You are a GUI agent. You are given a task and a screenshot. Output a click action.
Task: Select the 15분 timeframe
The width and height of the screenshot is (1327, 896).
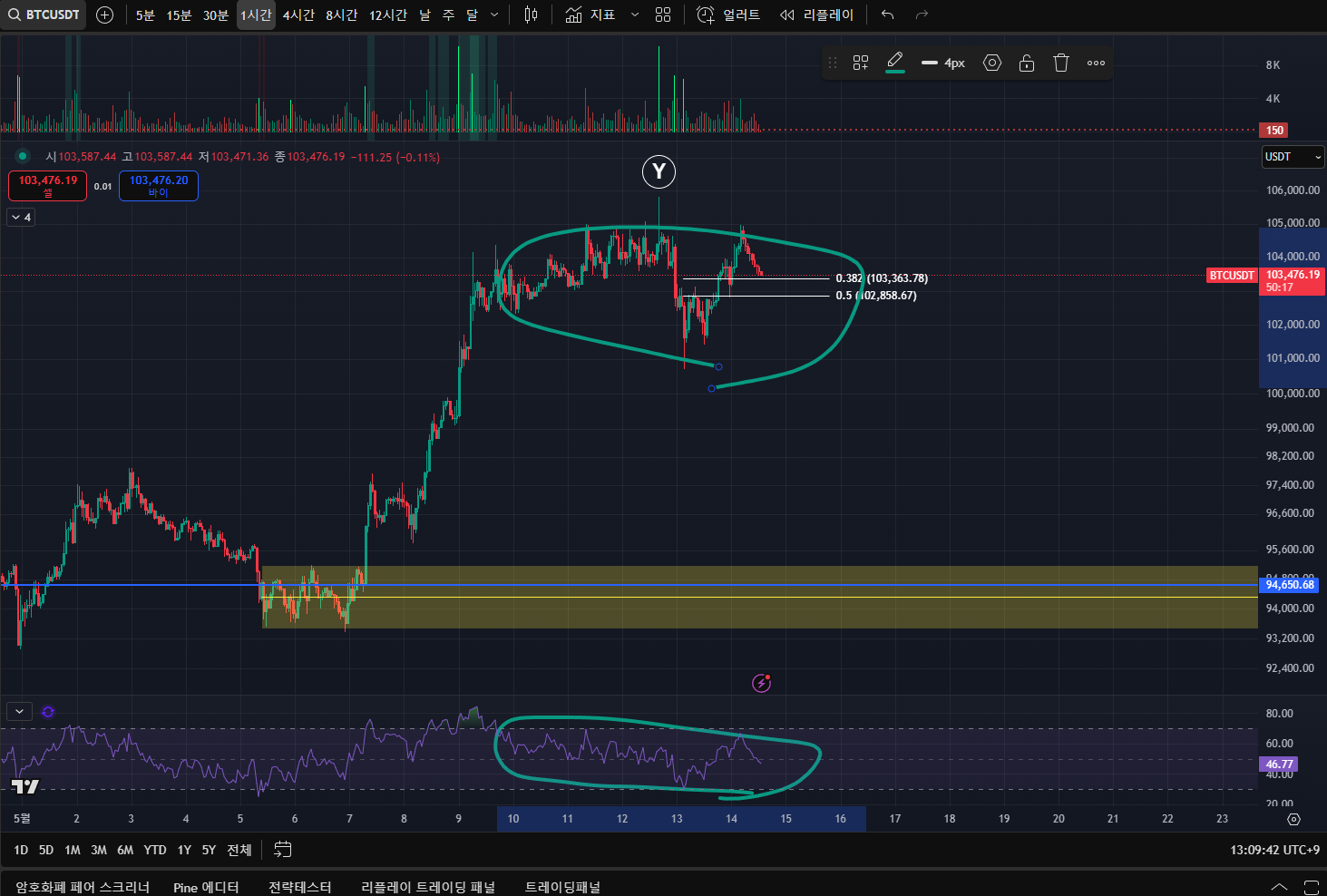179,15
